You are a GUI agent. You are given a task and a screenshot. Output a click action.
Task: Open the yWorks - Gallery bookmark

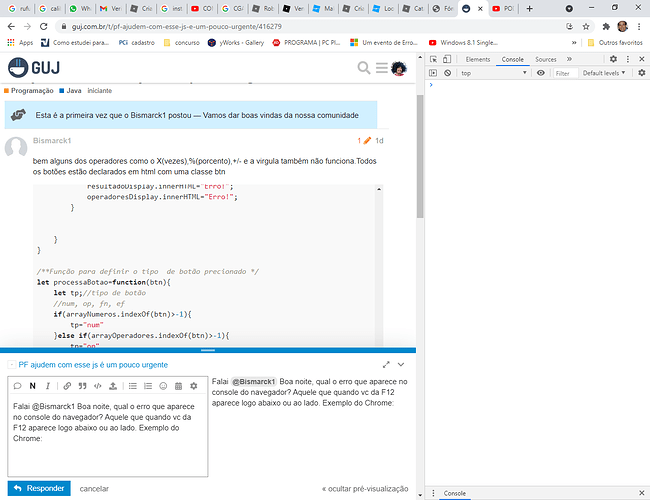tap(236, 42)
